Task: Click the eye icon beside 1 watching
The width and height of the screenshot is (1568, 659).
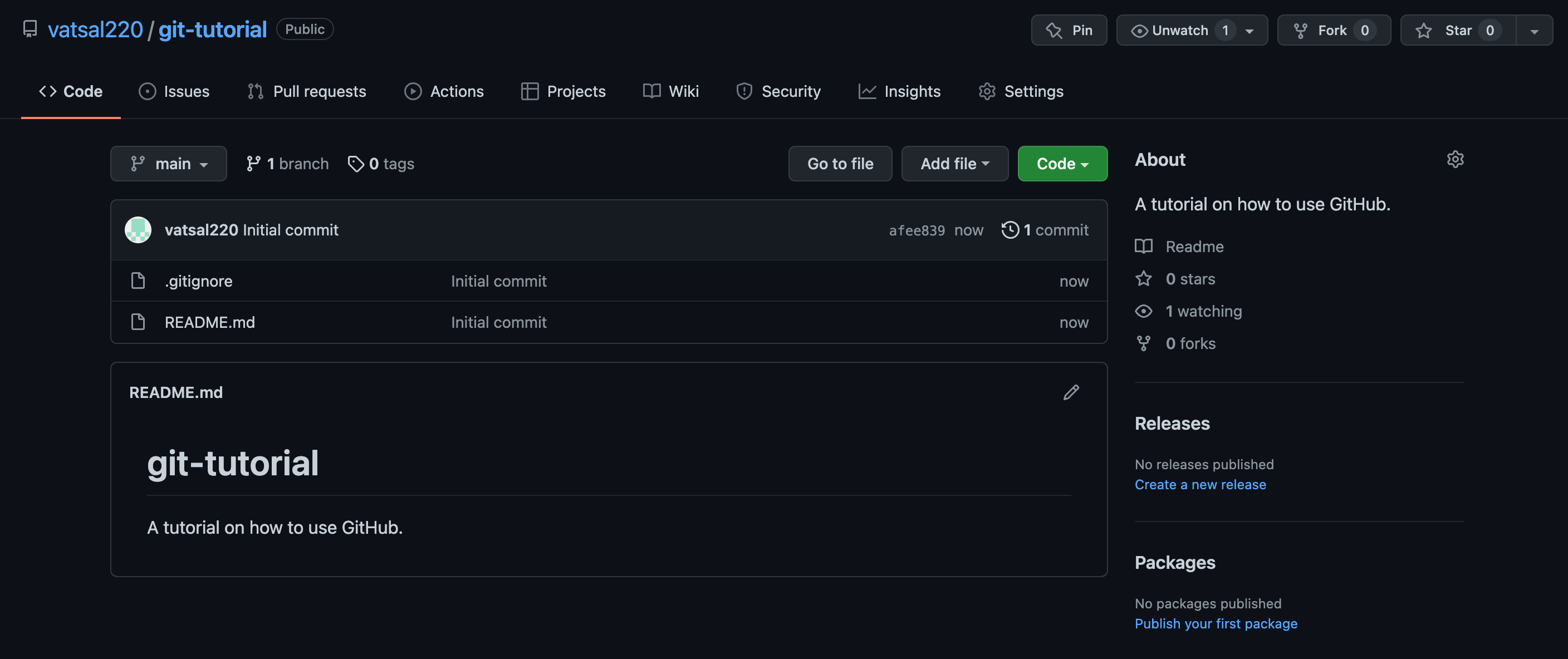Action: click(1144, 311)
